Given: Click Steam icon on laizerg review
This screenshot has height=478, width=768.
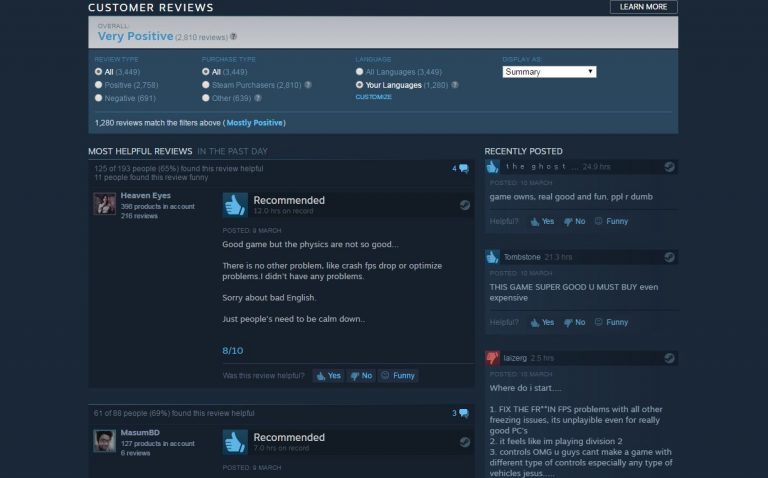Looking at the screenshot, I should pos(669,358).
